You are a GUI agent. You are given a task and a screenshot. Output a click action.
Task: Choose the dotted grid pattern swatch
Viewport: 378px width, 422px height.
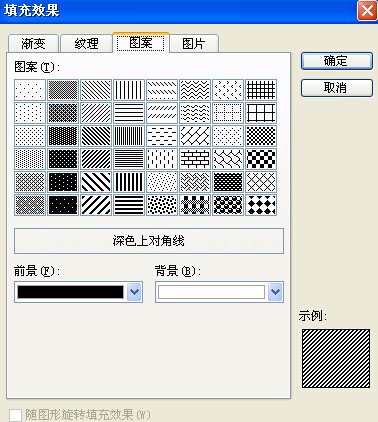coord(228,113)
